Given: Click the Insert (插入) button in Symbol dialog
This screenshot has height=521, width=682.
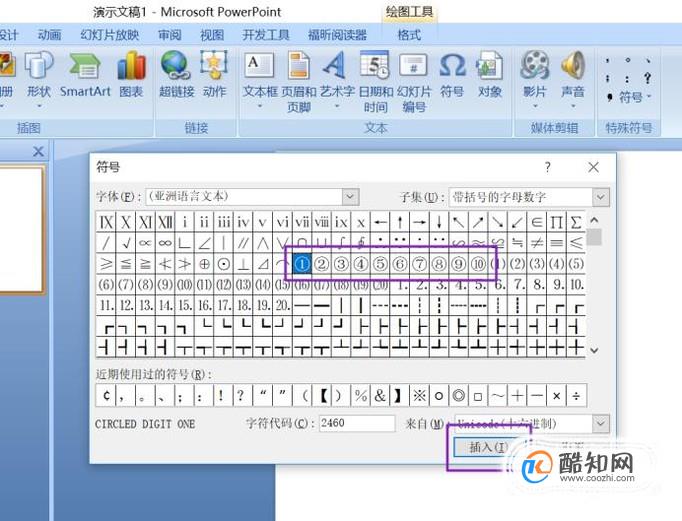Looking at the screenshot, I should 487,447.
